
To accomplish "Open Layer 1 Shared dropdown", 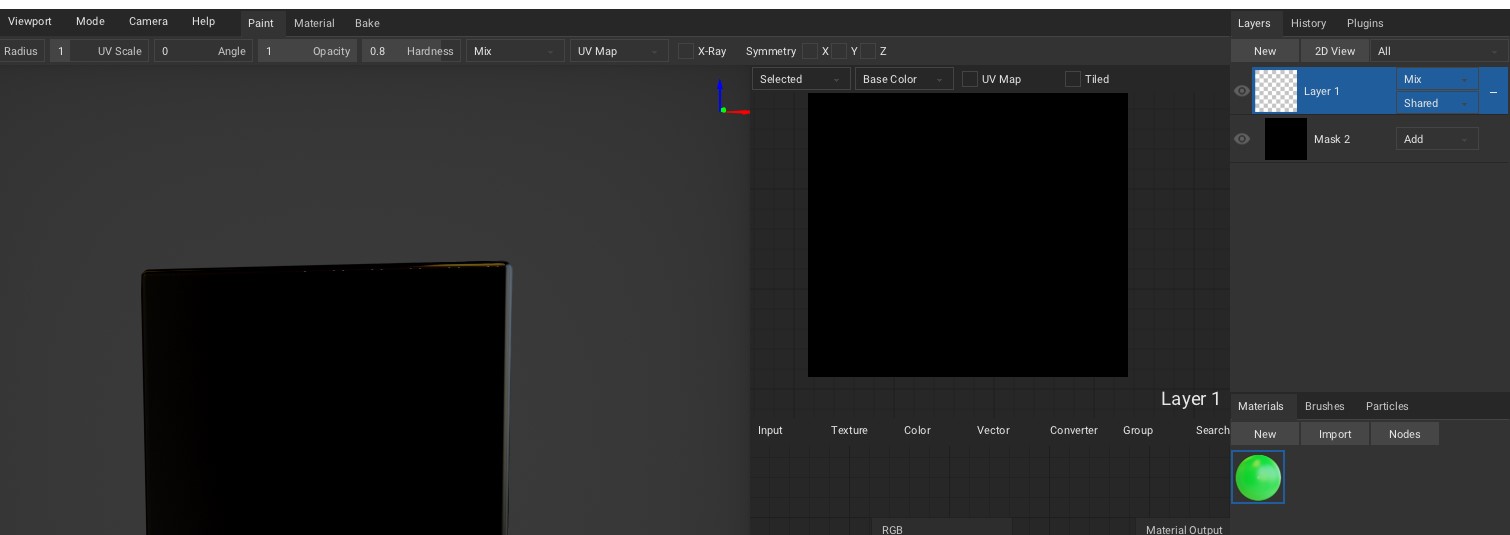I will (1437, 103).
